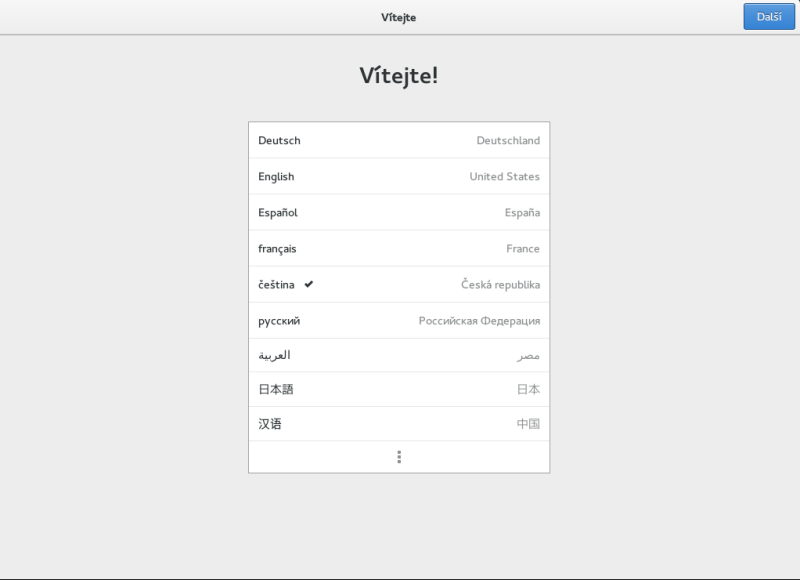Click the 中国 region label
The image size is (800, 580).
[528, 424]
